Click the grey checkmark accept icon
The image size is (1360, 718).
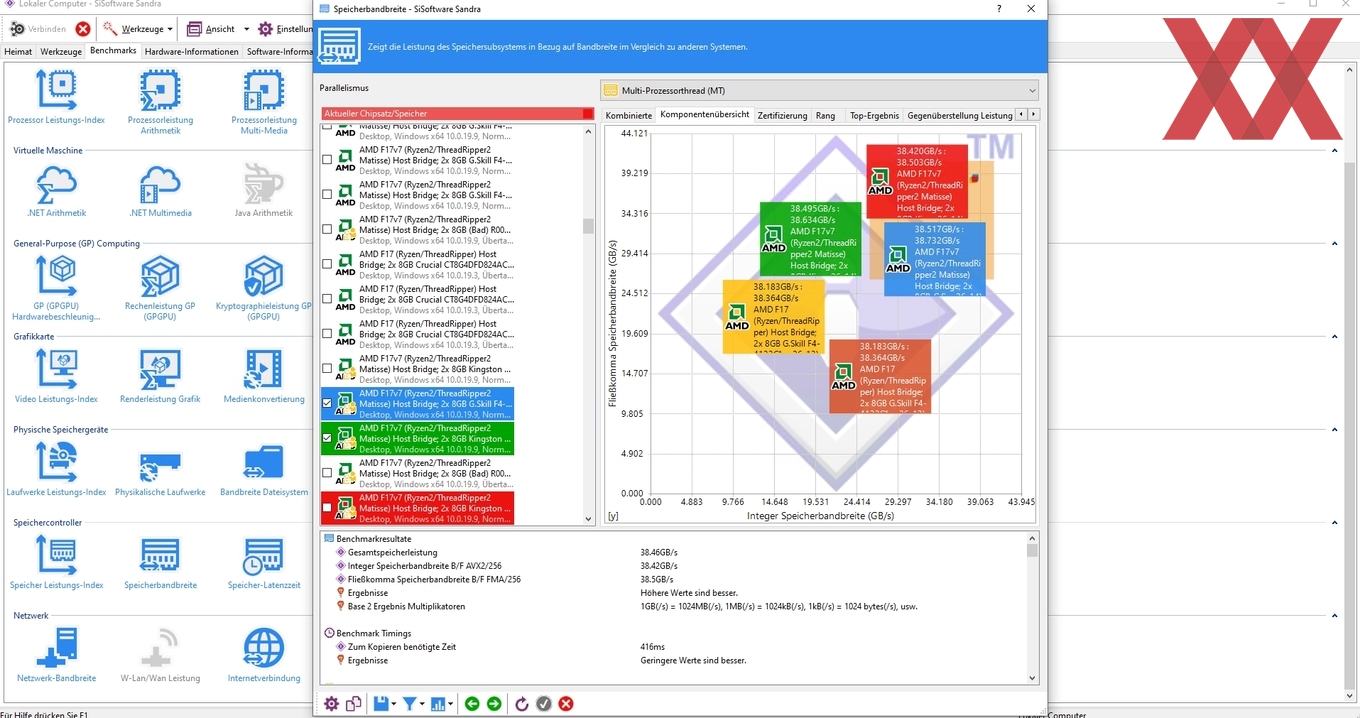(544, 704)
